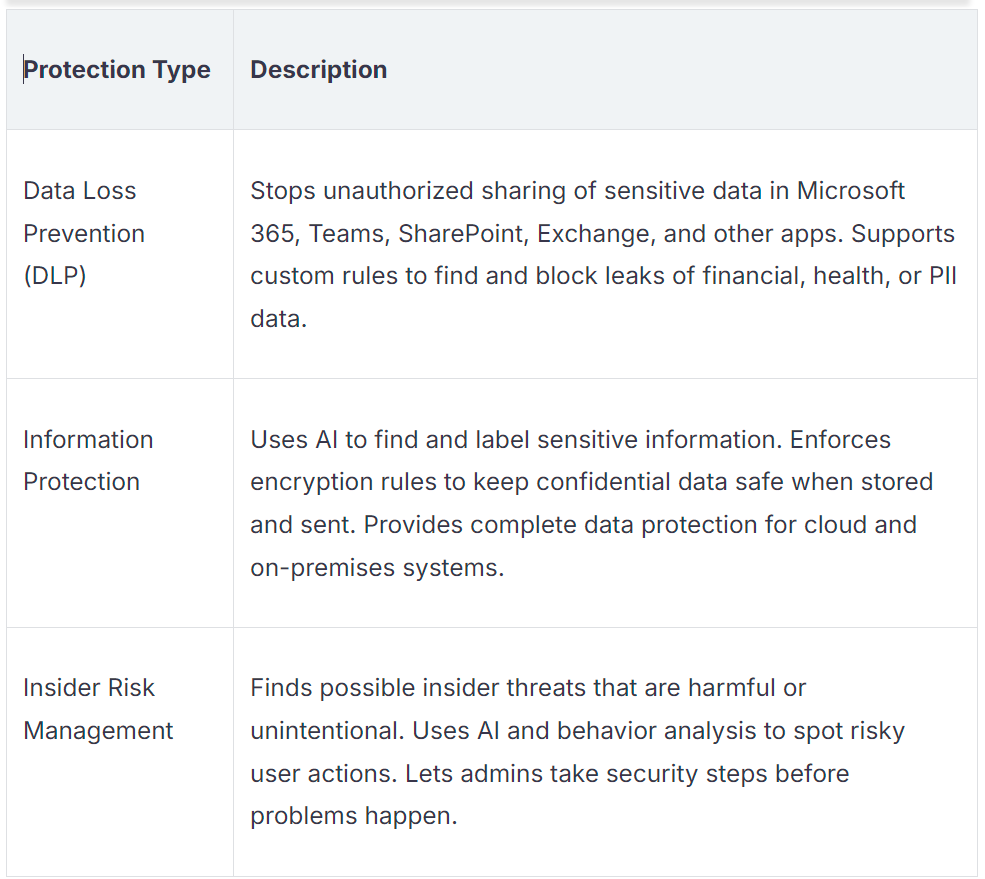Click the DLP description paragraph

pyautogui.click(x=602, y=254)
